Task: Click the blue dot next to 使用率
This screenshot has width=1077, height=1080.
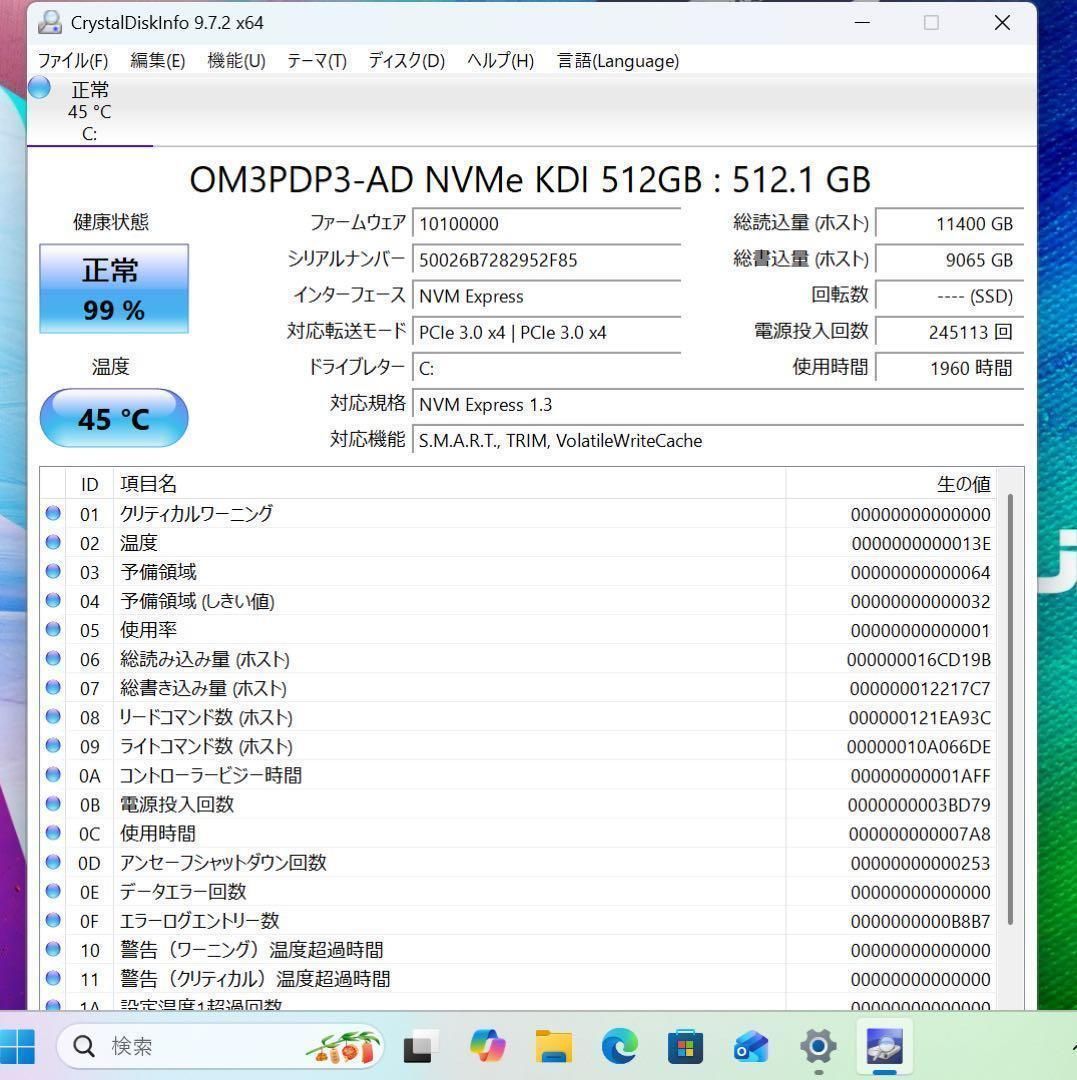Action: [x=53, y=630]
